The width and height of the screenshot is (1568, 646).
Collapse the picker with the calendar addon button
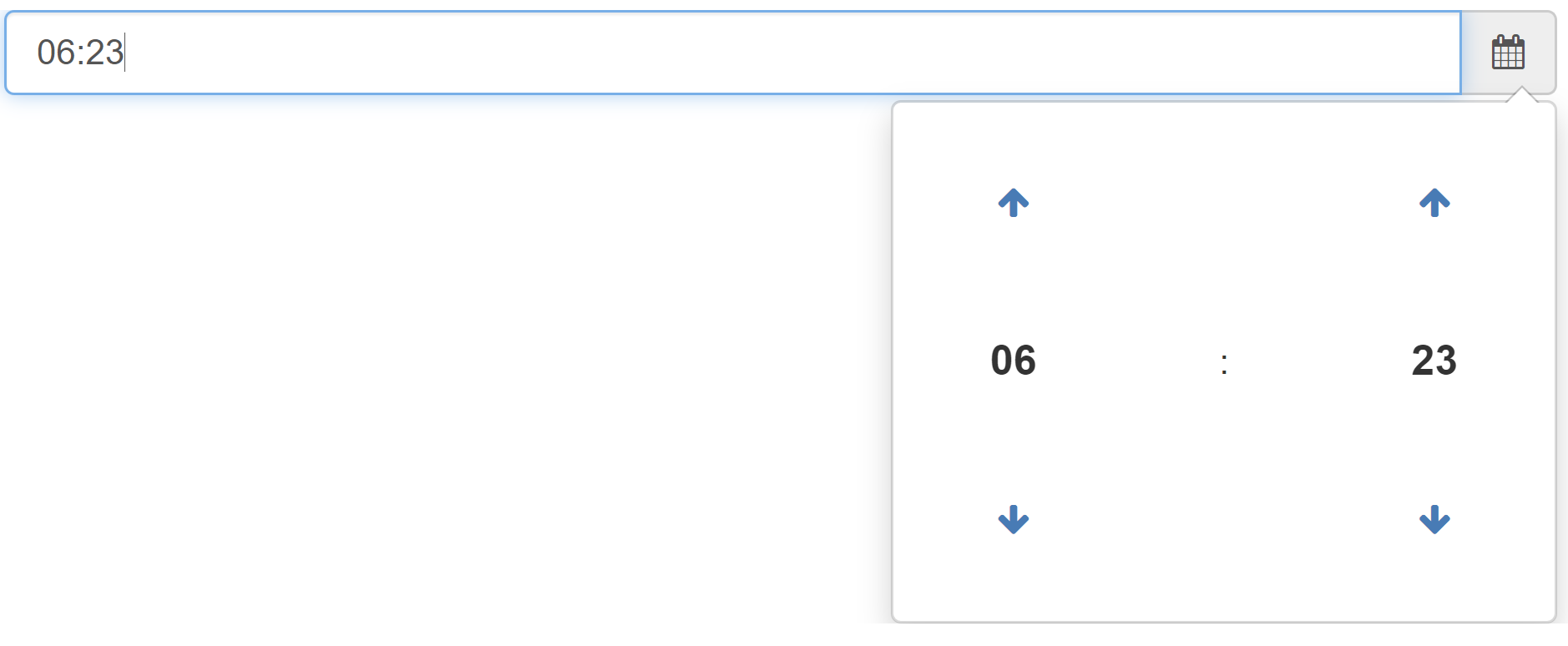click(1508, 53)
